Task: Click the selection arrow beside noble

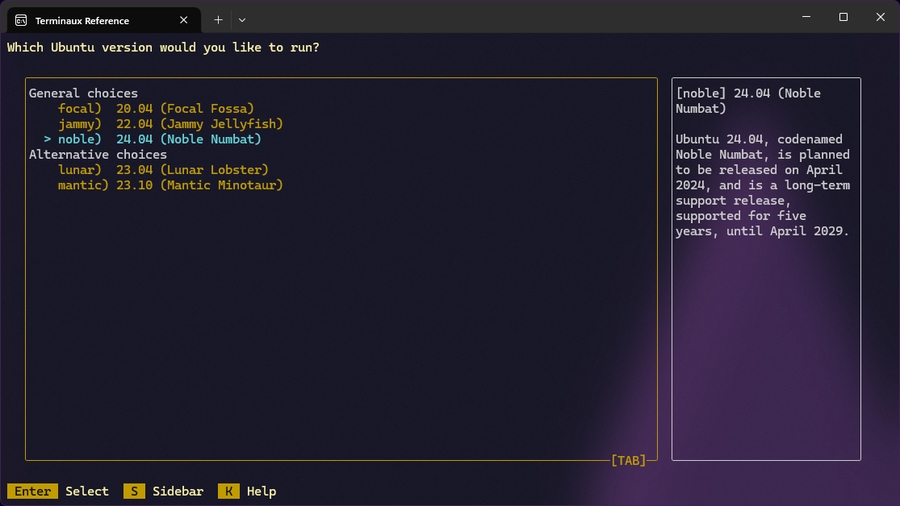Action: [x=47, y=139]
